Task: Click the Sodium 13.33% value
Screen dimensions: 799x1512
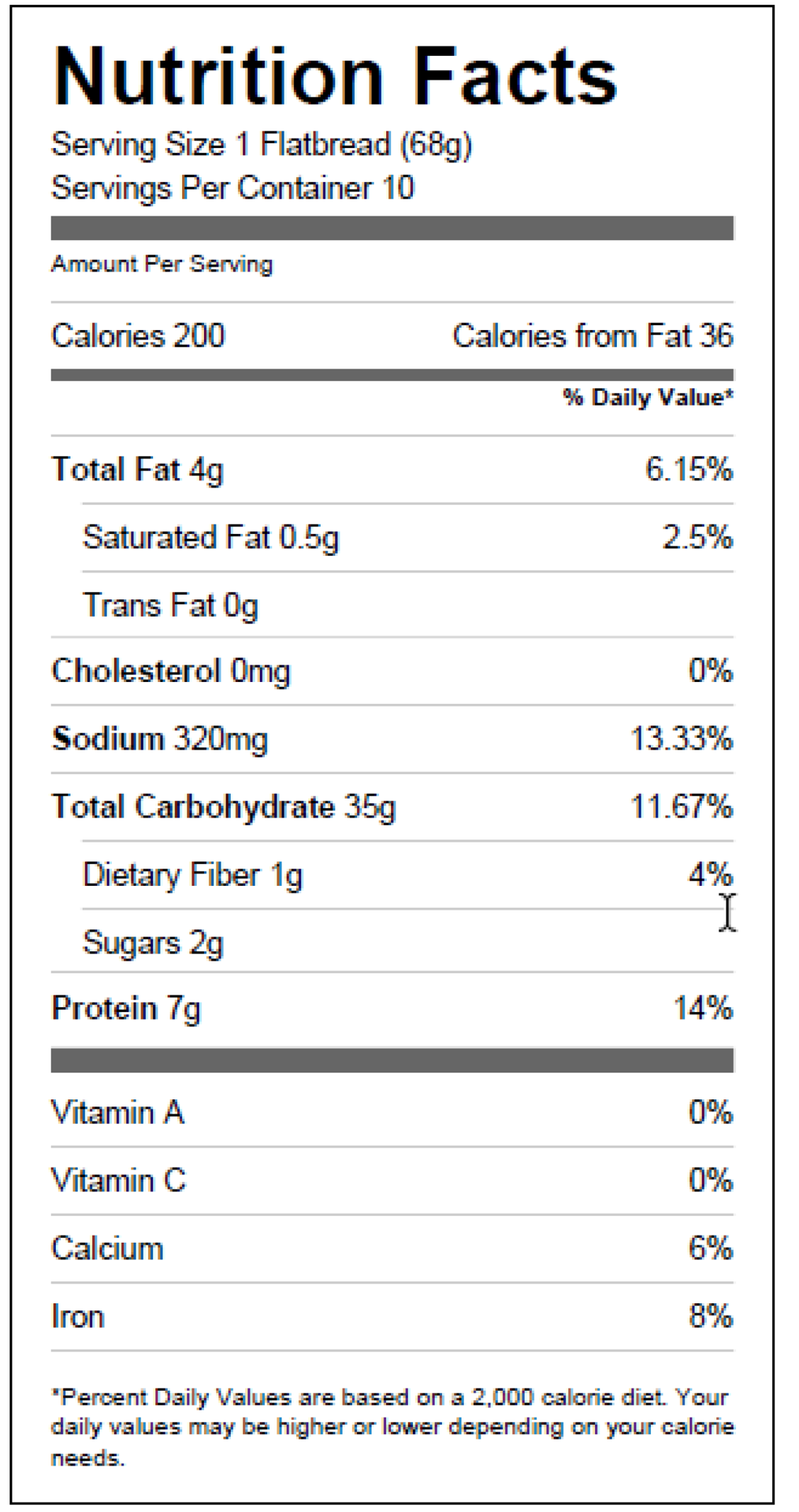Action: click(682, 739)
